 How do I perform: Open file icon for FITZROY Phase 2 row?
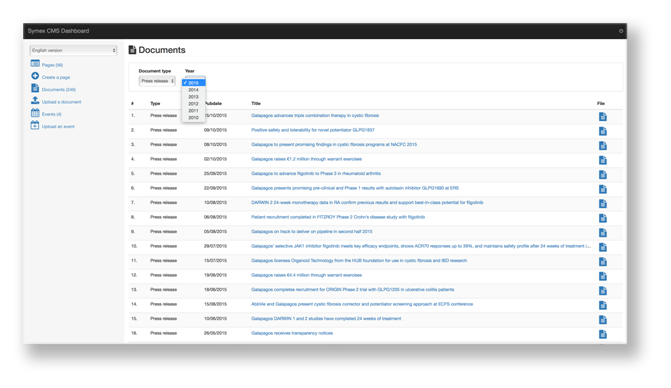[603, 219]
